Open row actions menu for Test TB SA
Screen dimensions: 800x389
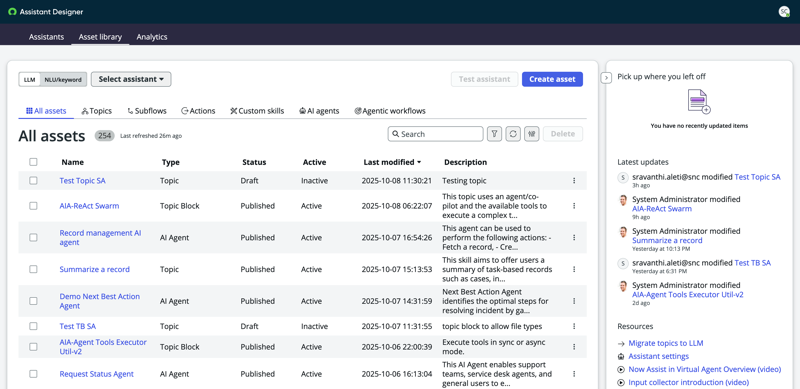click(574, 326)
